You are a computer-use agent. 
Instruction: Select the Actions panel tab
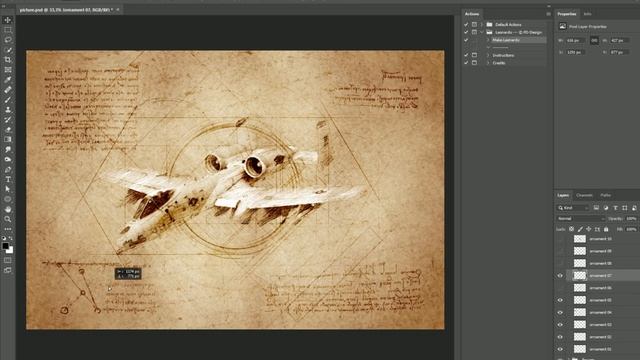coord(472,14)
